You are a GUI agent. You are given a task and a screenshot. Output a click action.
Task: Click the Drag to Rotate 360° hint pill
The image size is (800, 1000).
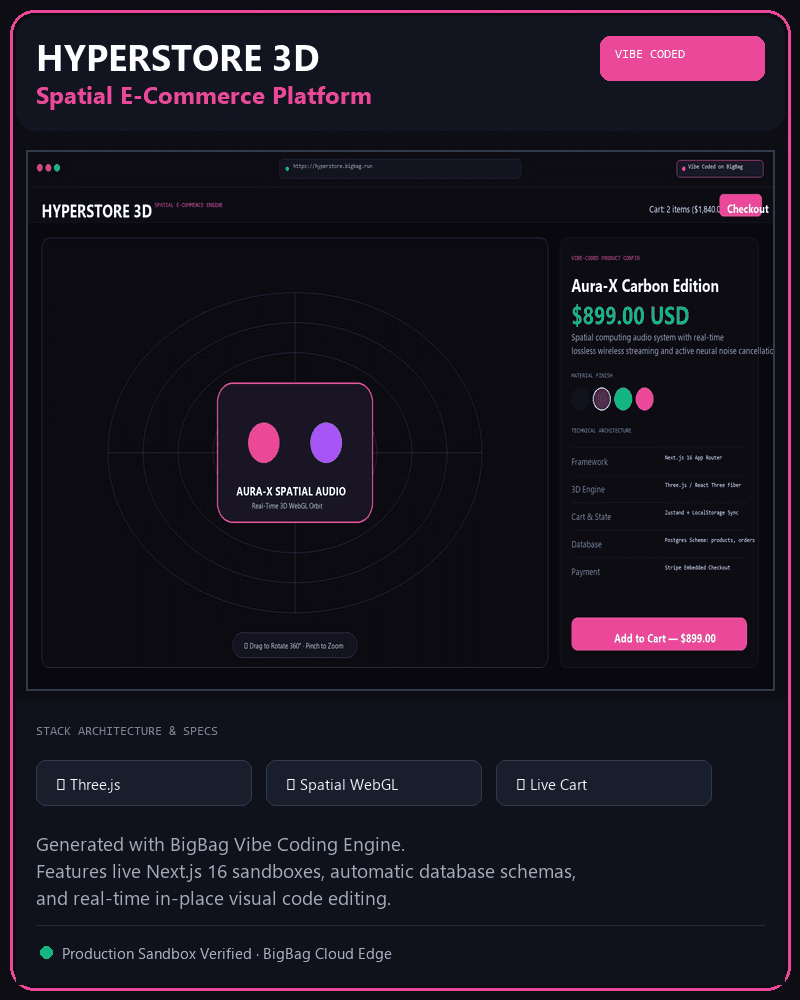(x=295, y=645)
